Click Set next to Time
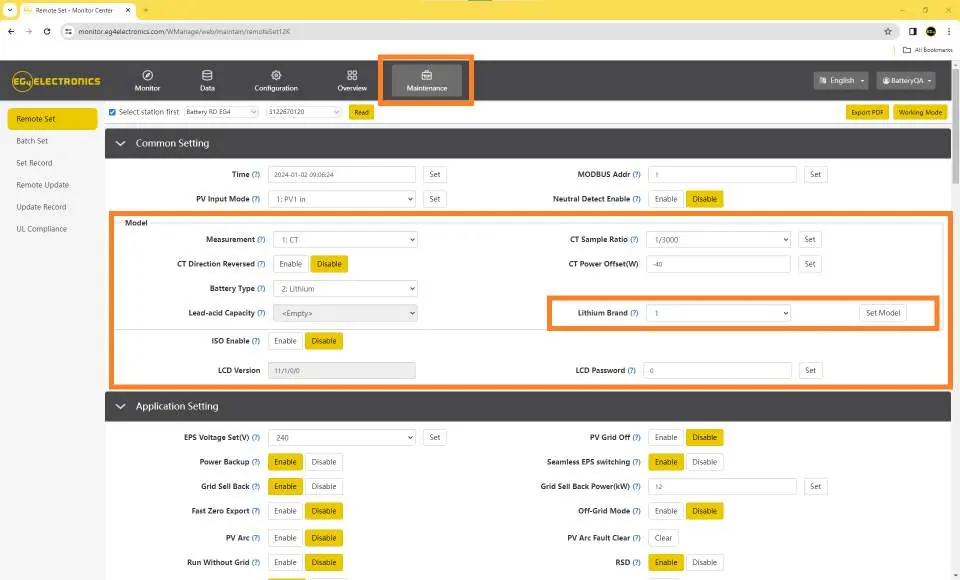 435,175
